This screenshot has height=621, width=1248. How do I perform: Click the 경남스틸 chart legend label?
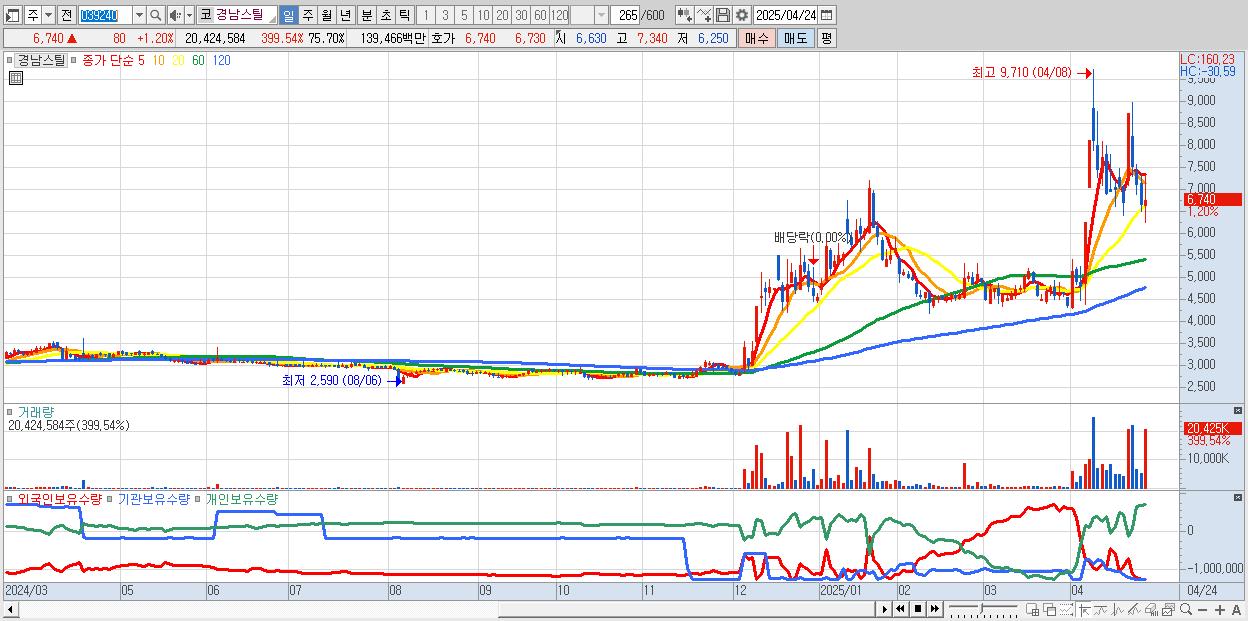coord(39,60)
